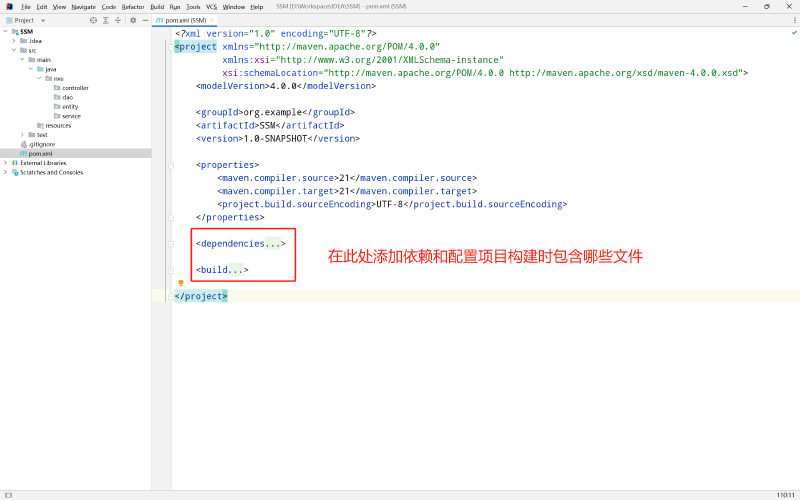Expand External Libraries chevron
The height and width of the screenshot is (500, 800).
6,163
